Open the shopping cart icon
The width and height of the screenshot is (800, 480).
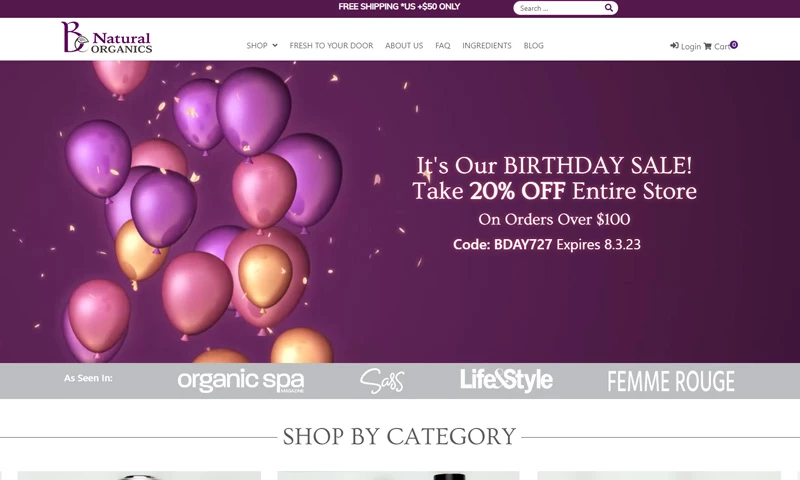(x=707, y=46)
